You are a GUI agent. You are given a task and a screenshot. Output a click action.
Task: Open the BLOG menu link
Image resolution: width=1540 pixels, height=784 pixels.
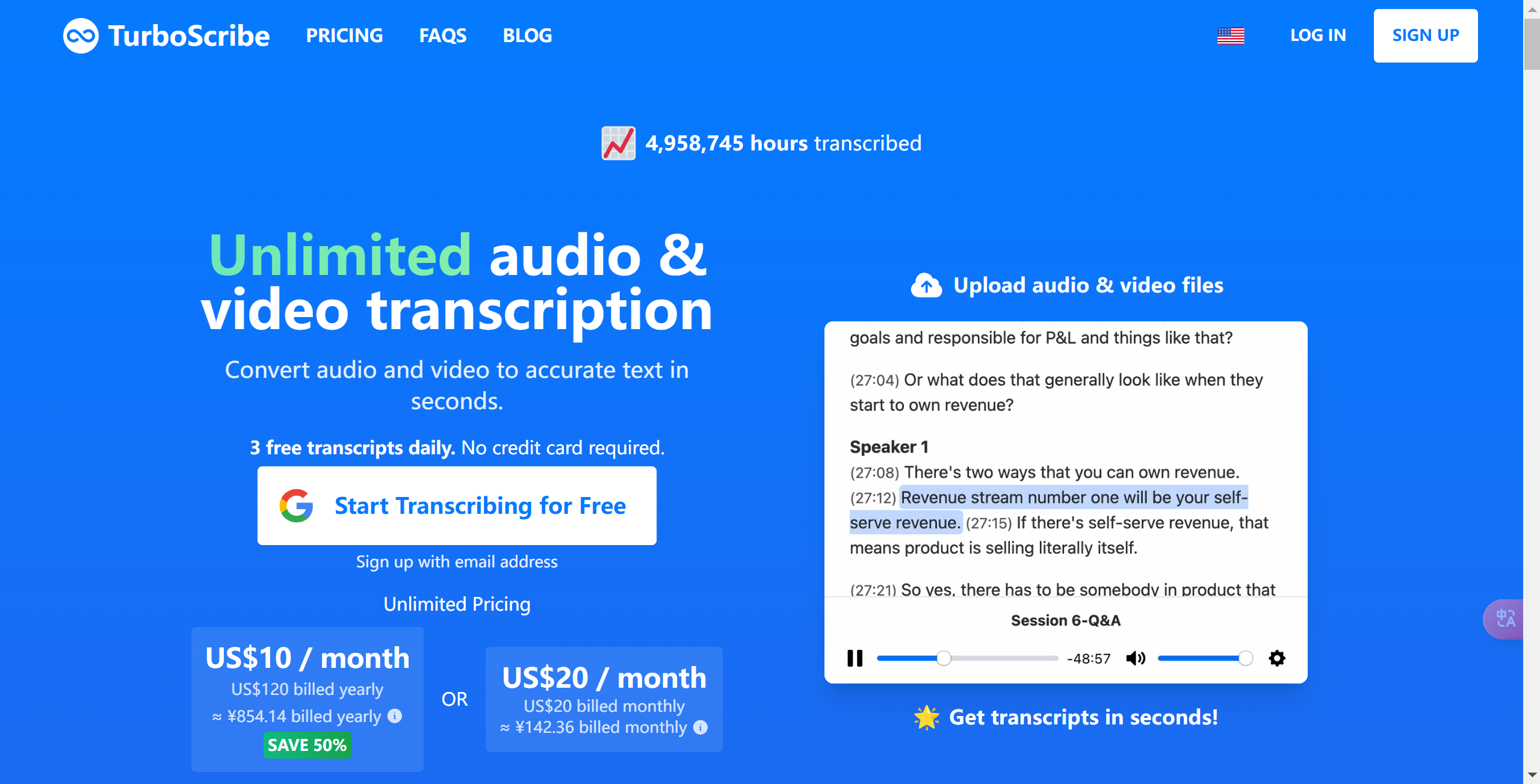click(x=527, y=35)
